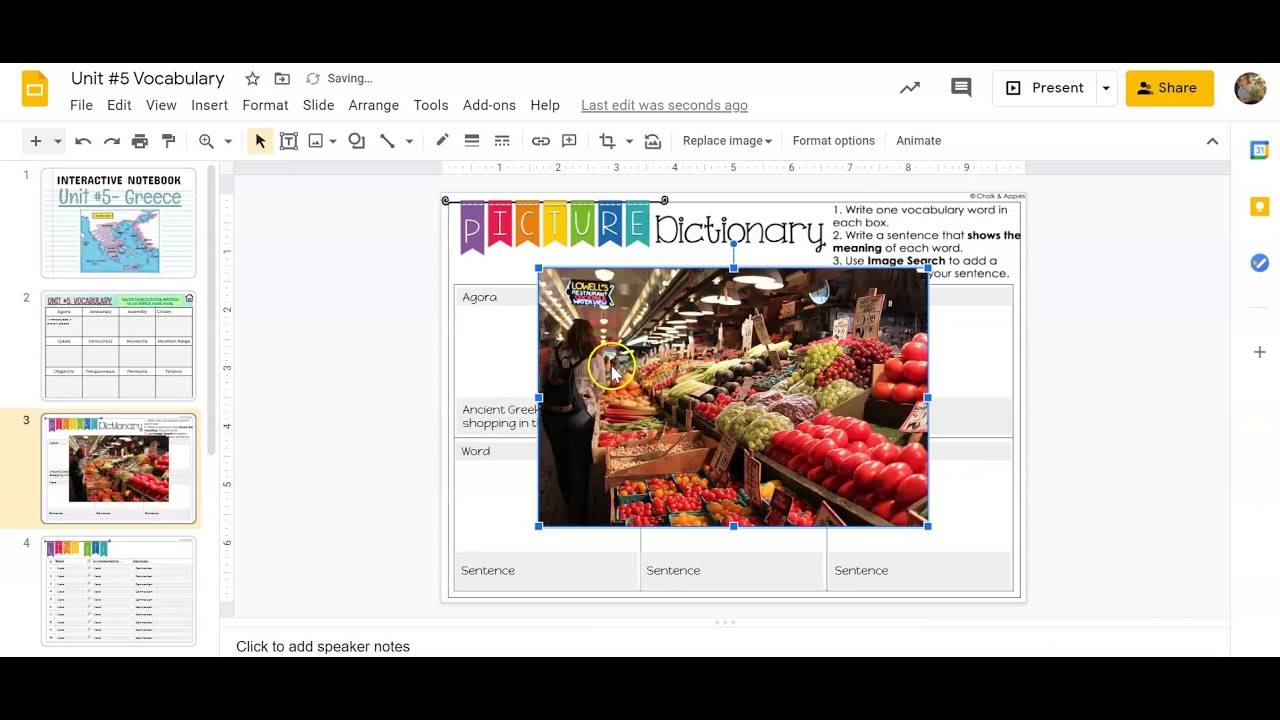The height and width of the screenshot is (720, 1280).
Task: Undo the last action
Action: click(x=83, y=141)
